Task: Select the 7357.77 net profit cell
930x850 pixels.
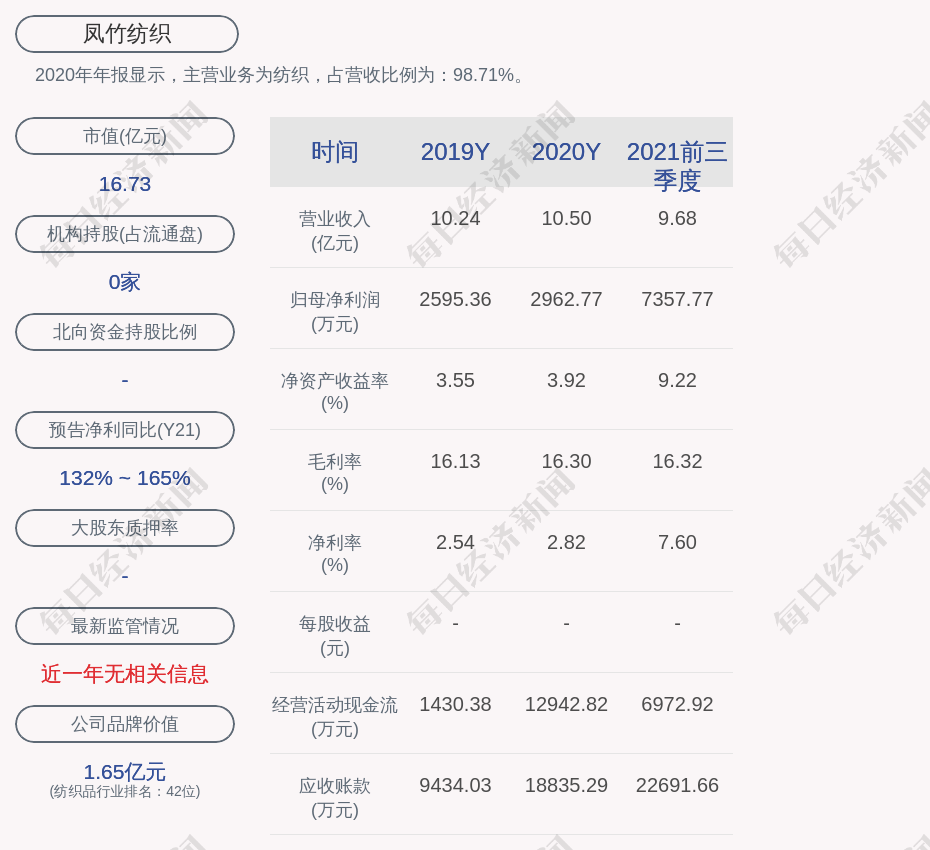Action: [x=677, y=299]
